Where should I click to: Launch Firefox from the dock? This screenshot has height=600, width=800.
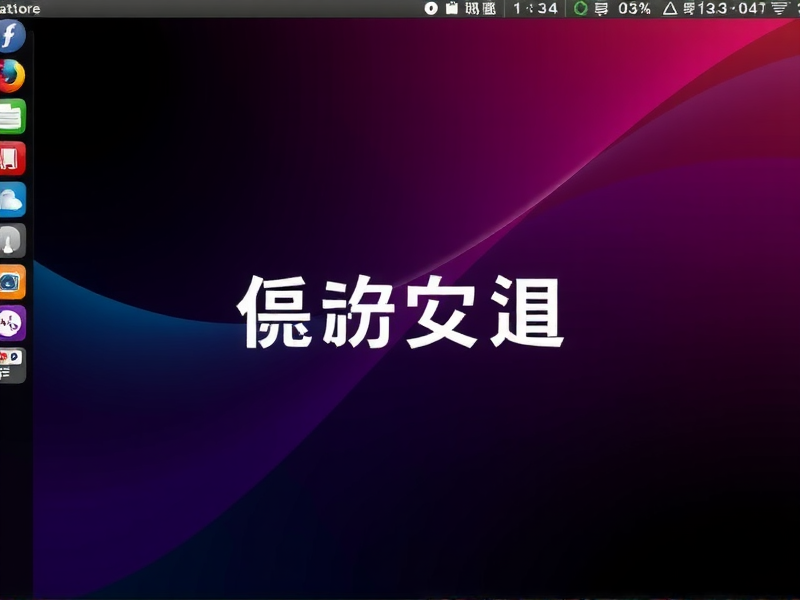pos(10,76)
